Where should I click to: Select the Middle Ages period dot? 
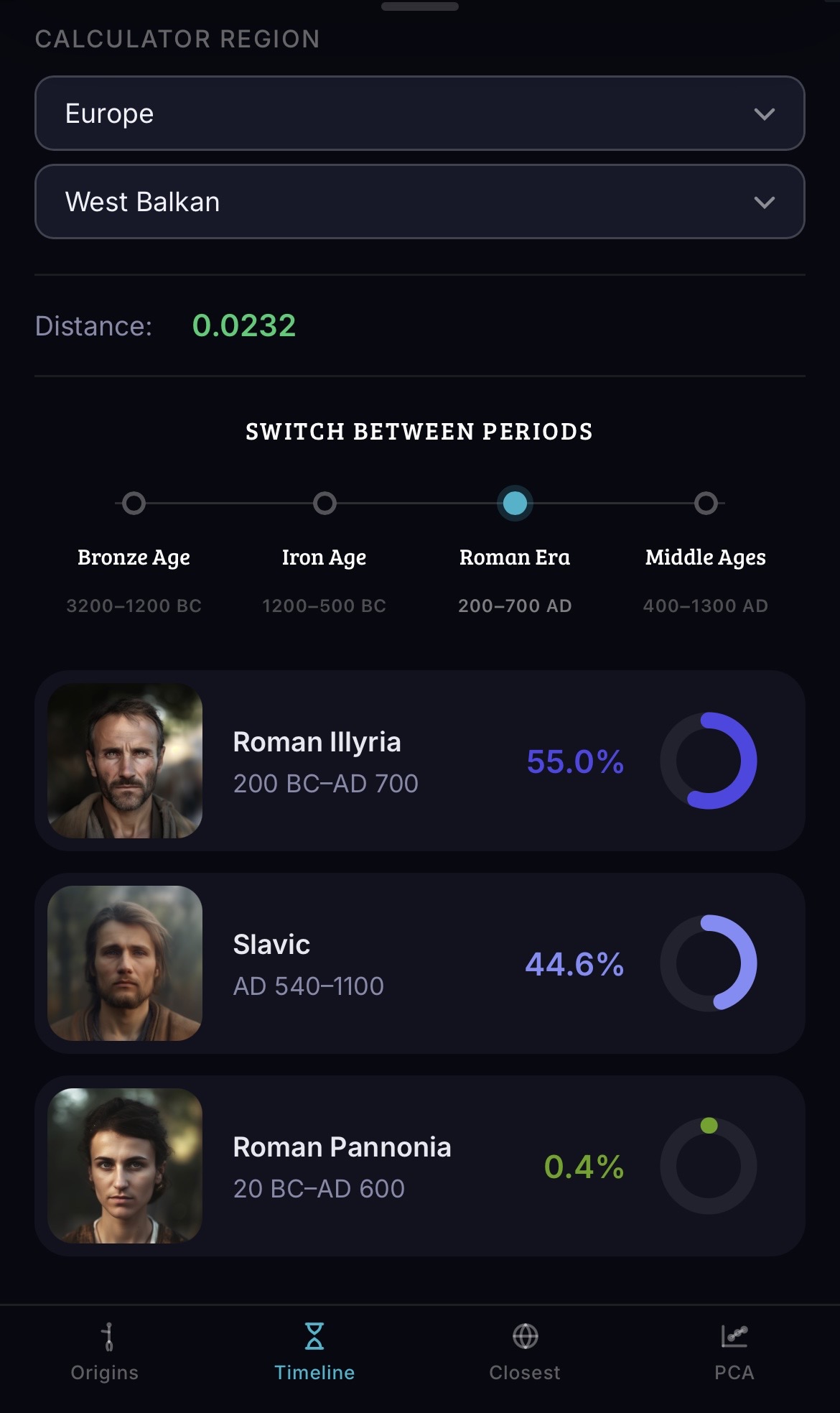point(706,503)
